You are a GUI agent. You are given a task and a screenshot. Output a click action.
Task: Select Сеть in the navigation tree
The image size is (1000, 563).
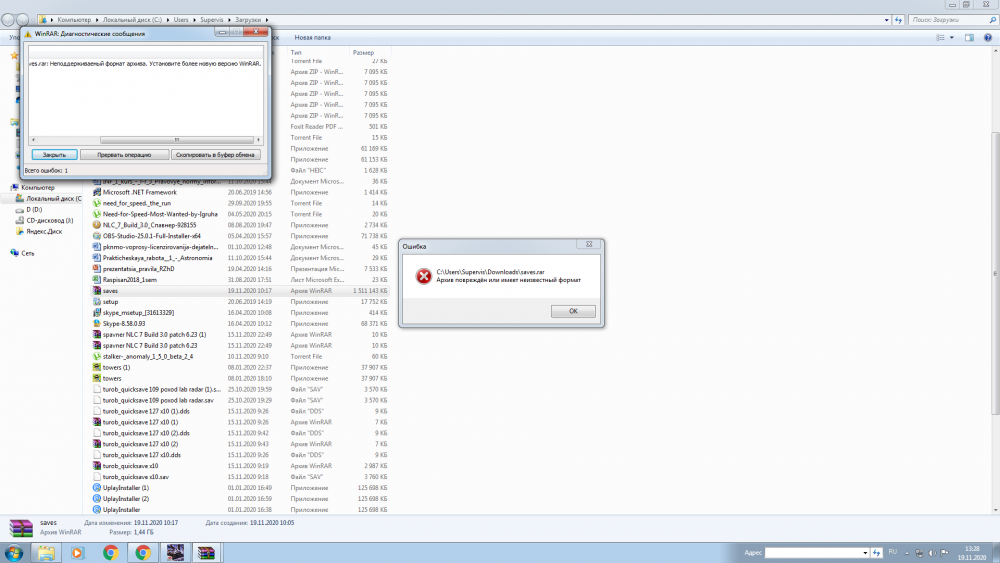[27, 253]
